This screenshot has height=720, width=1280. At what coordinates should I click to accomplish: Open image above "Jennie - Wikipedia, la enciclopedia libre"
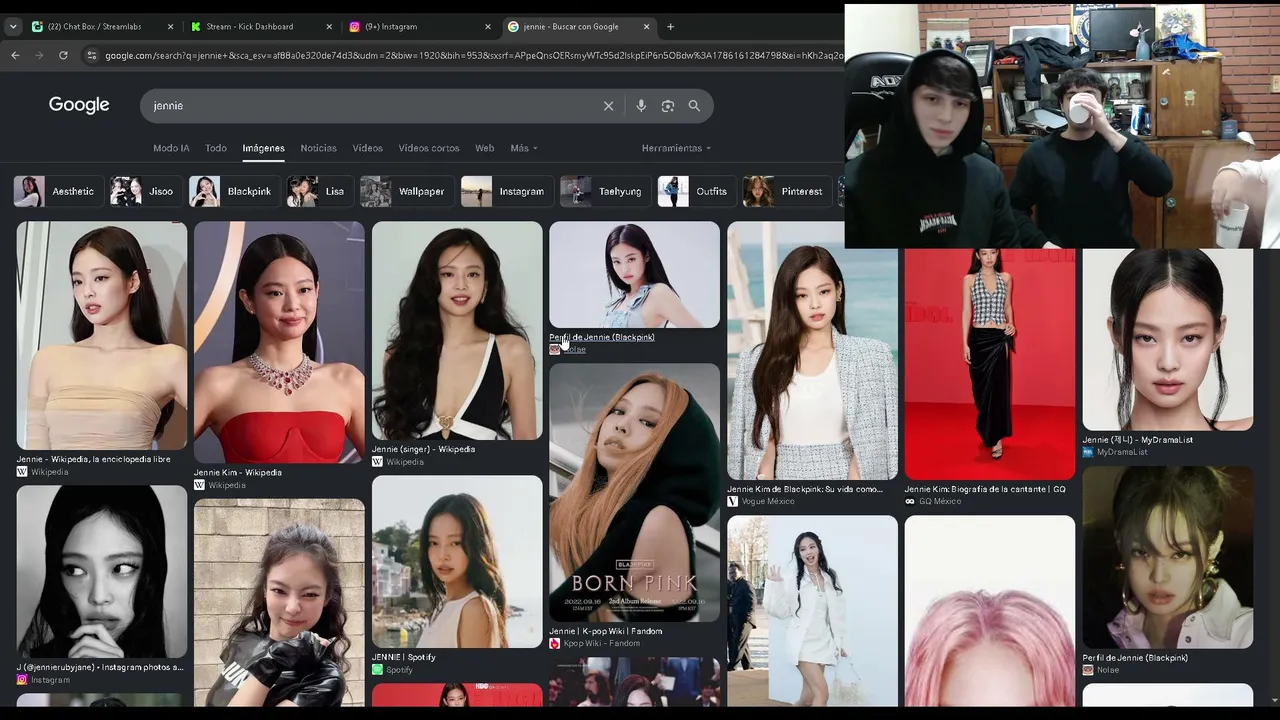[x=101, y=335]
